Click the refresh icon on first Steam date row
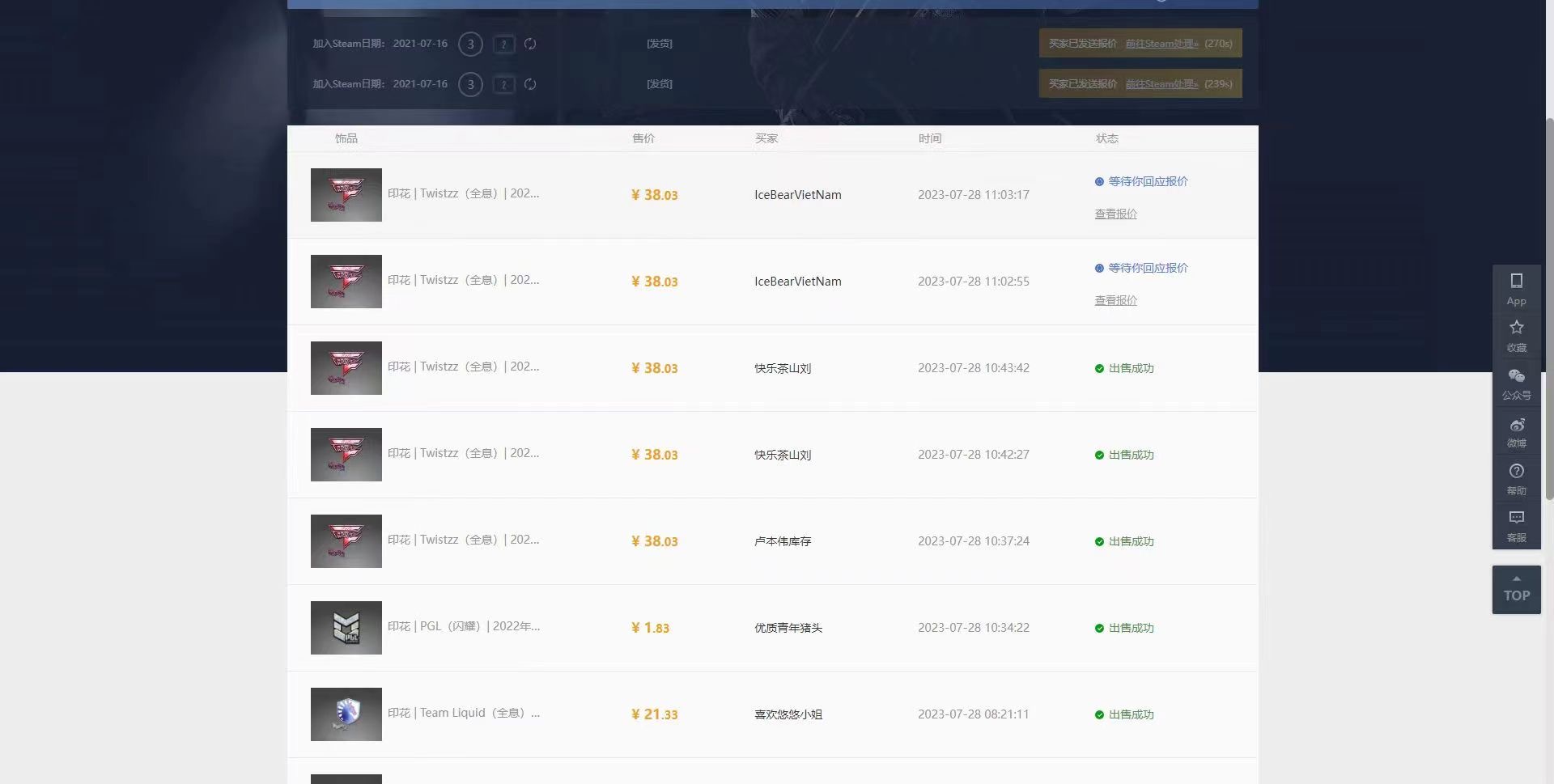1554x784 pixels. point(530,44)
